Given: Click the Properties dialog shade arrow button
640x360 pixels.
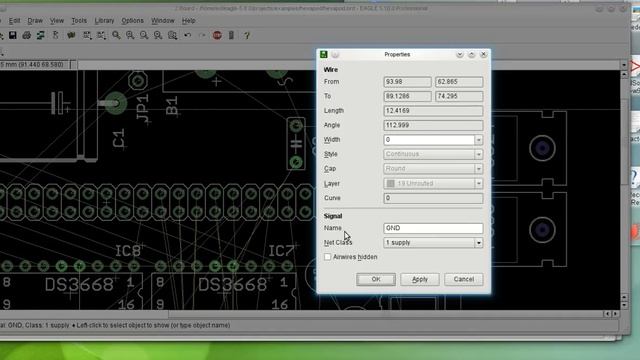Looking at the screenshot, I should point(460,54).
